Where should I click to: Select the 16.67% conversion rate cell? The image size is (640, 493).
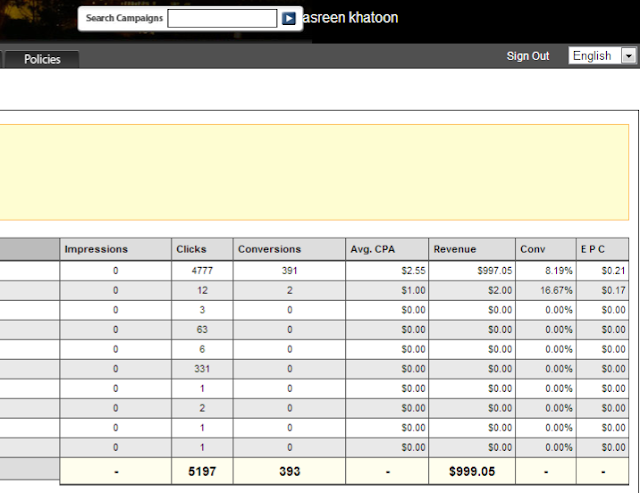(x=546, y=290)
